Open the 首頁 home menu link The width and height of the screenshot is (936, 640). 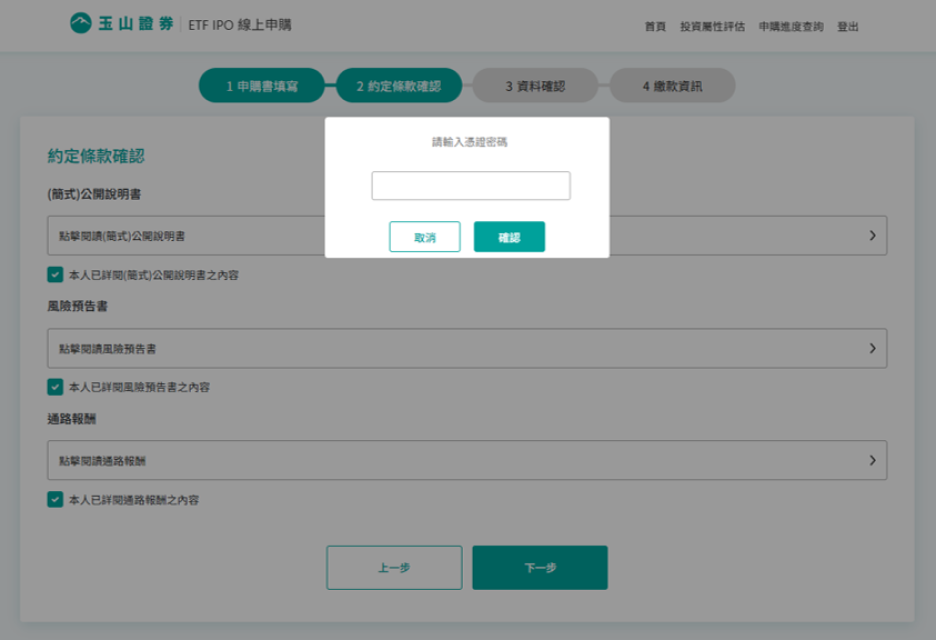[x=655, y=27]
